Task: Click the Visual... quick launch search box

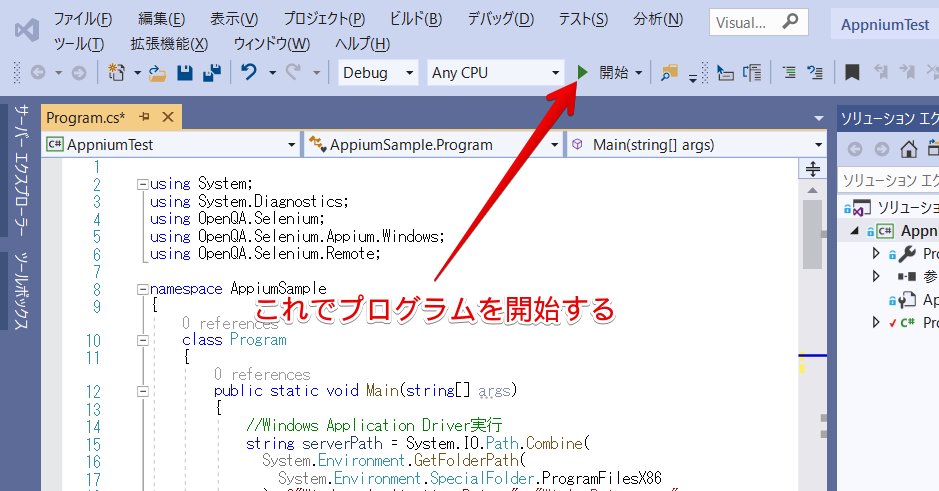Action: click(759, 23)
